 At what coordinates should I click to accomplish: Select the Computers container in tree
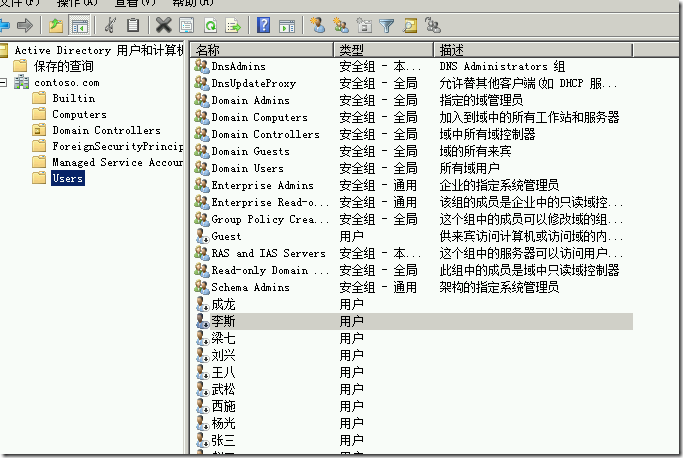(x=79, y=114)
